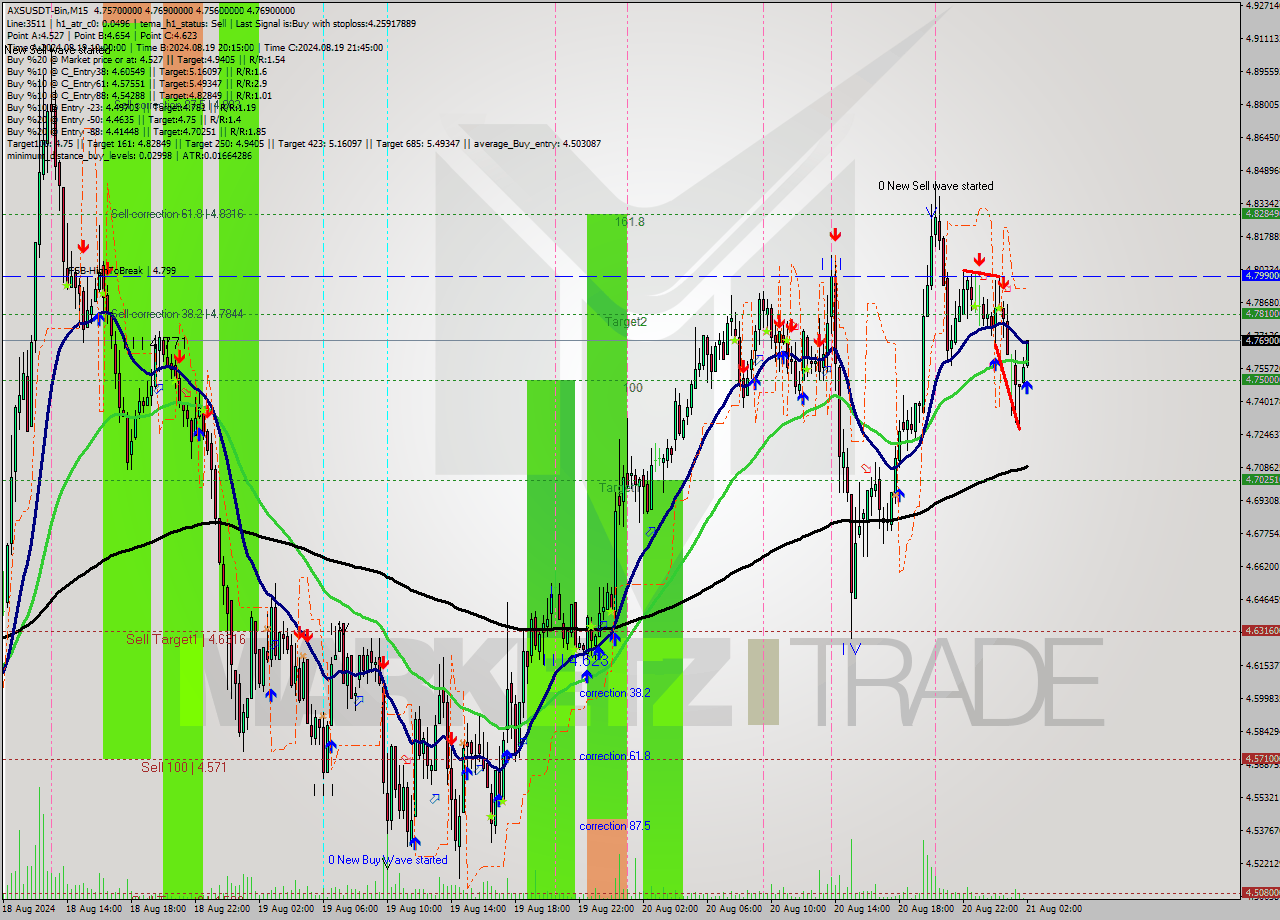The image size is (1280, 920).
Task: Click the '20 Aug 06:00' time axis label
Action: (x=736, y=909)
